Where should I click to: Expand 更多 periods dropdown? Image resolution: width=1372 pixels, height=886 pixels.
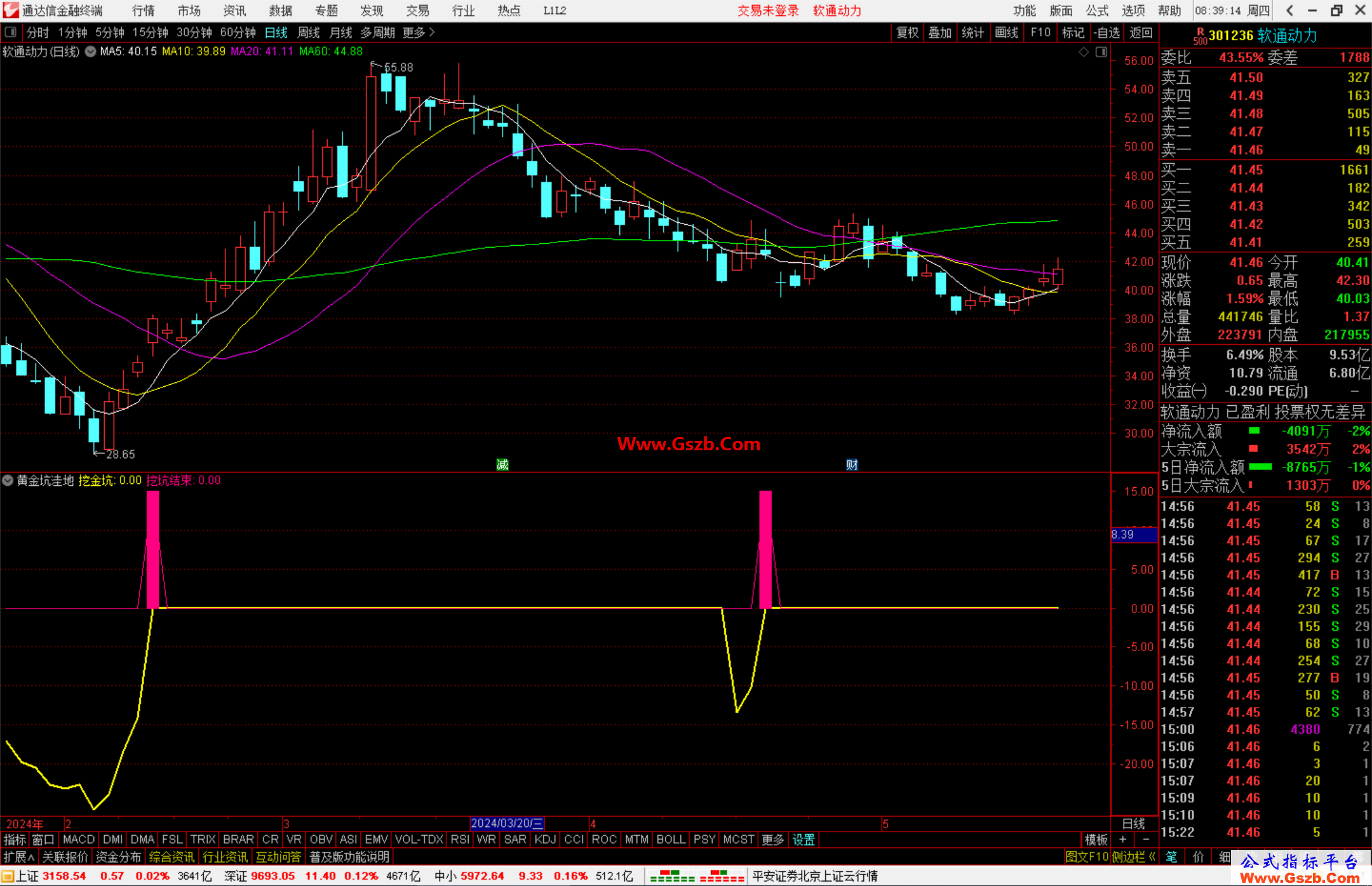419,32
